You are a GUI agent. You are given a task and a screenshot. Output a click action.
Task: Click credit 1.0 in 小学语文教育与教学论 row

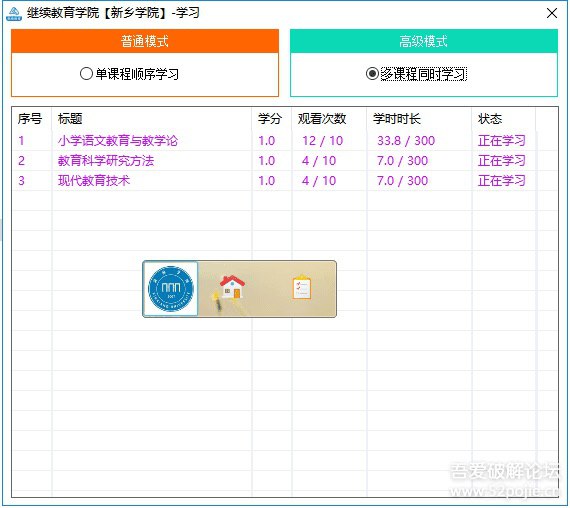coord(267,141)
